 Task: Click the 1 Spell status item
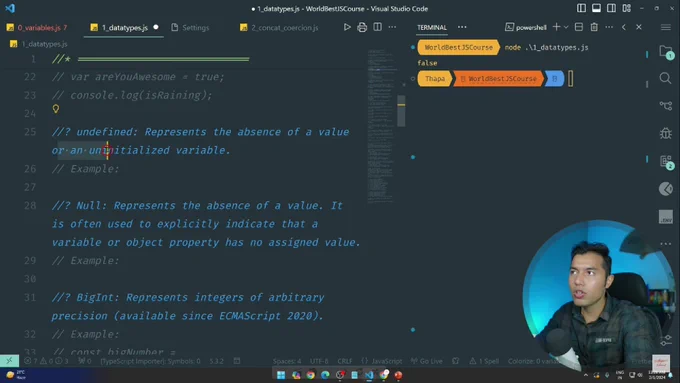point(484,361)
